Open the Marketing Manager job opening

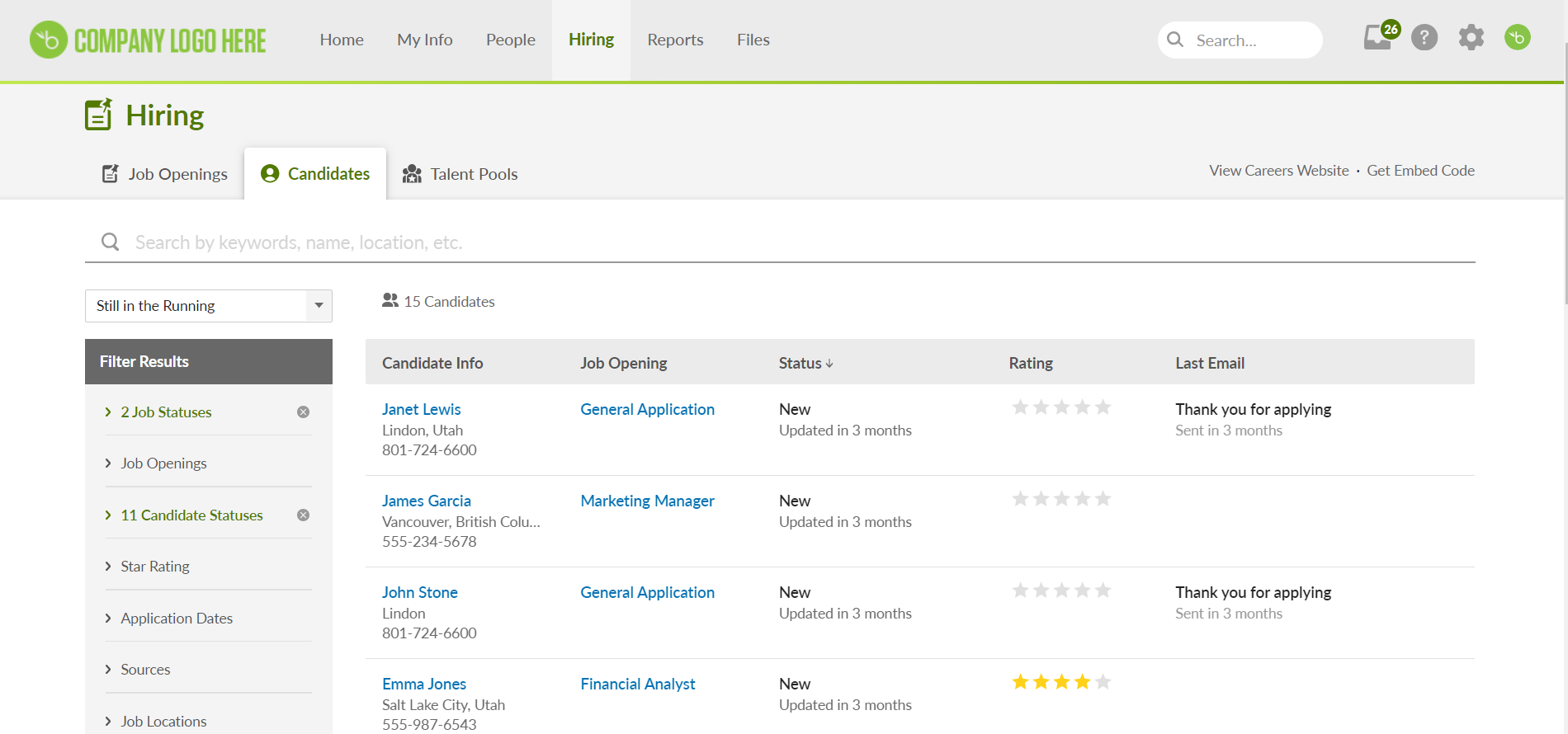point(647,501)
